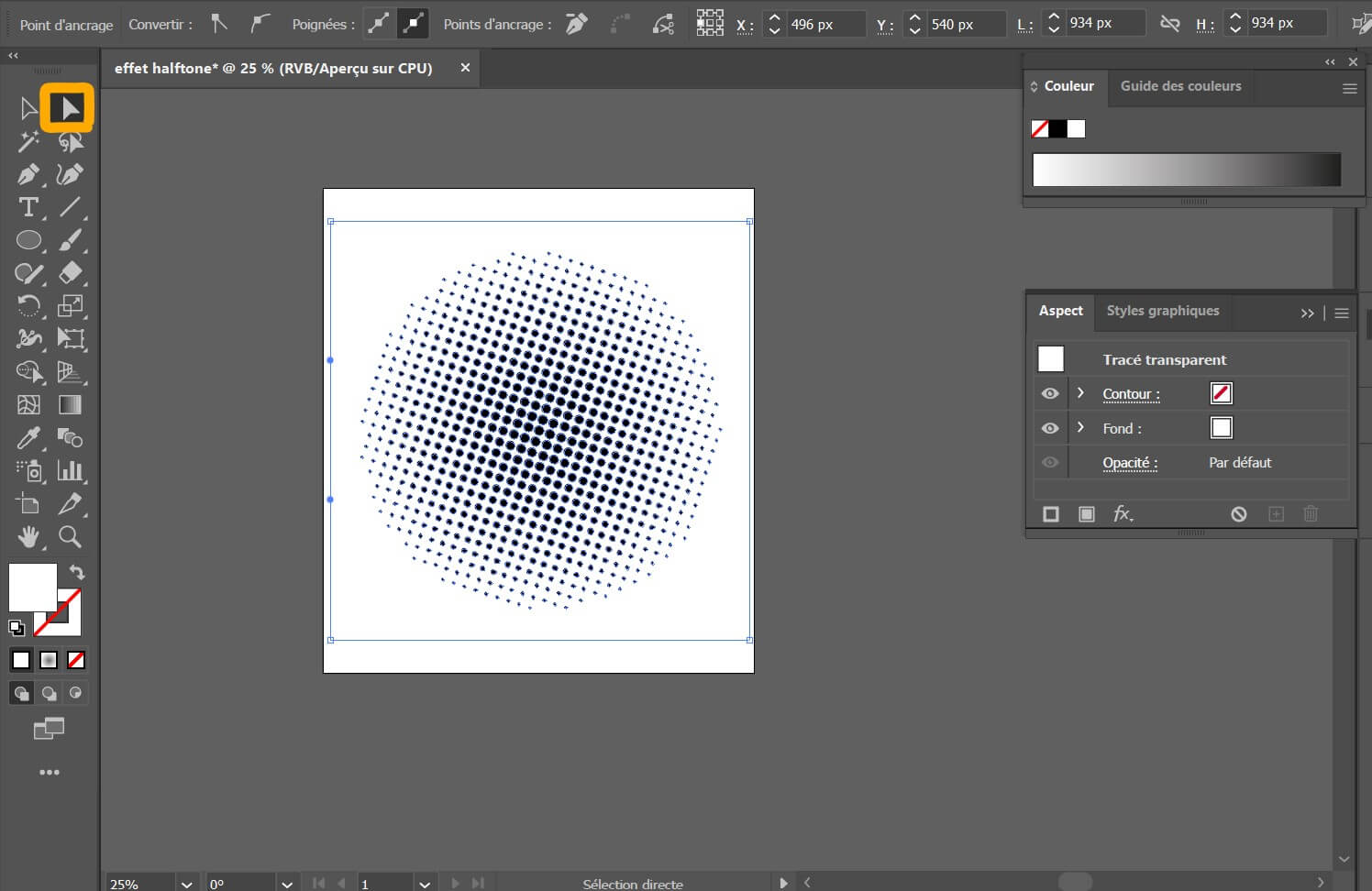
Task: Select the Hand tool
Action: click(x=28, y=537)
